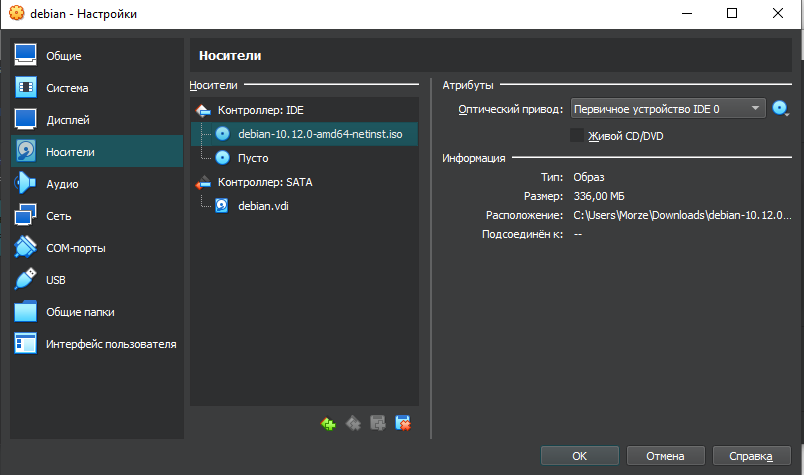Enable the Живой CD/DVD checkbox

(577, 135)
